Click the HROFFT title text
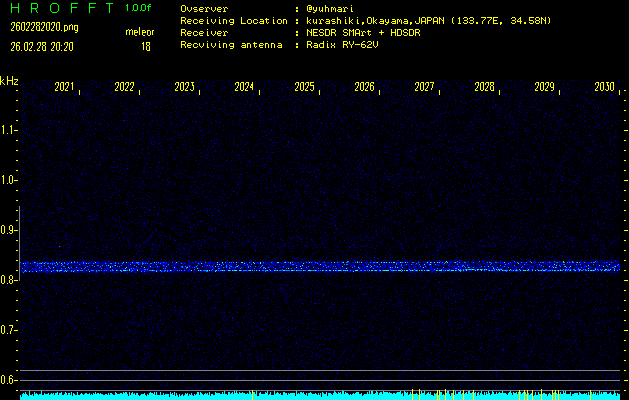Viewport: 629px width, 400px height. point(61,8)
